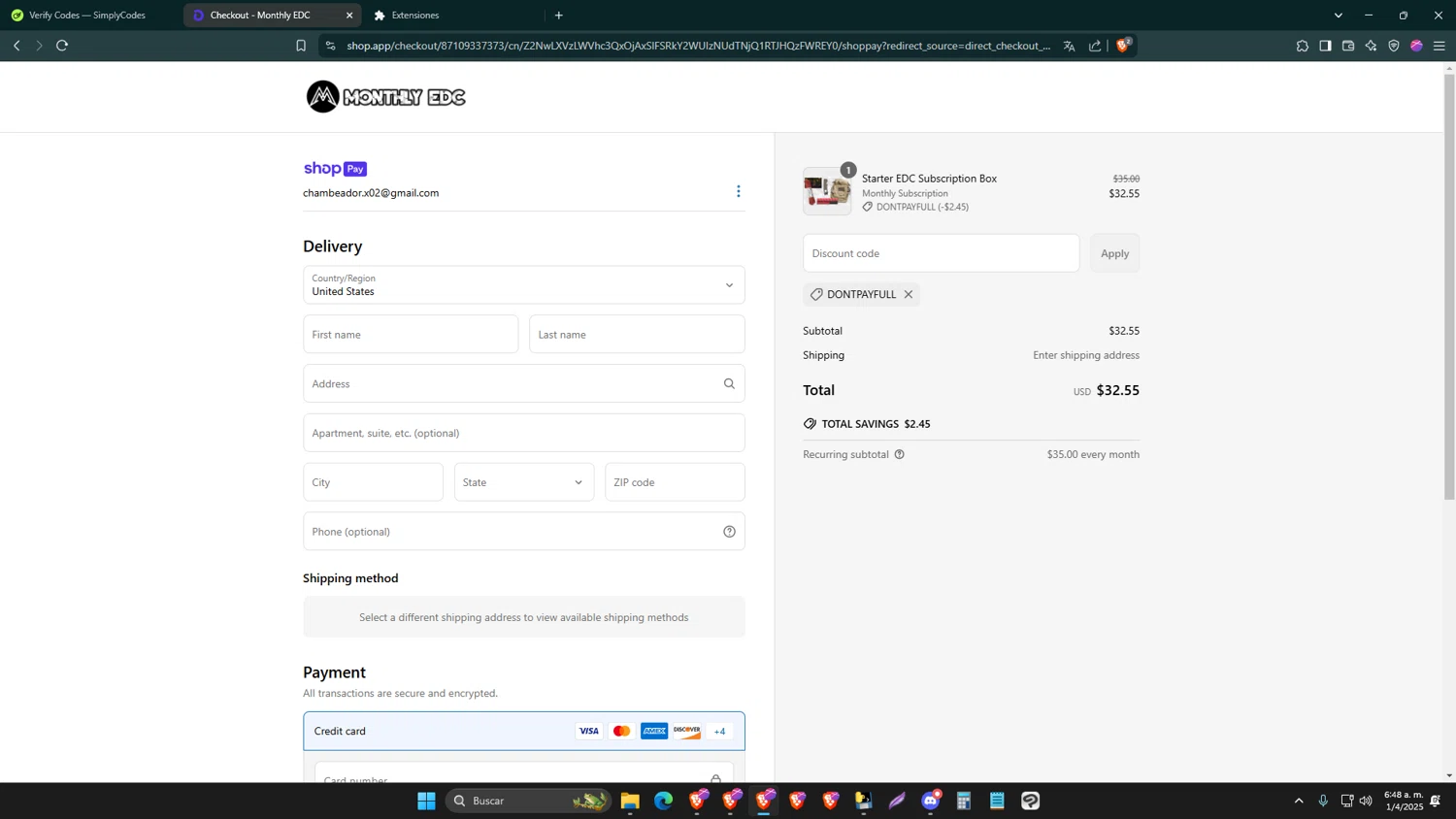
Task: Open the browser profile avatar
Action: coord(1416,46)
